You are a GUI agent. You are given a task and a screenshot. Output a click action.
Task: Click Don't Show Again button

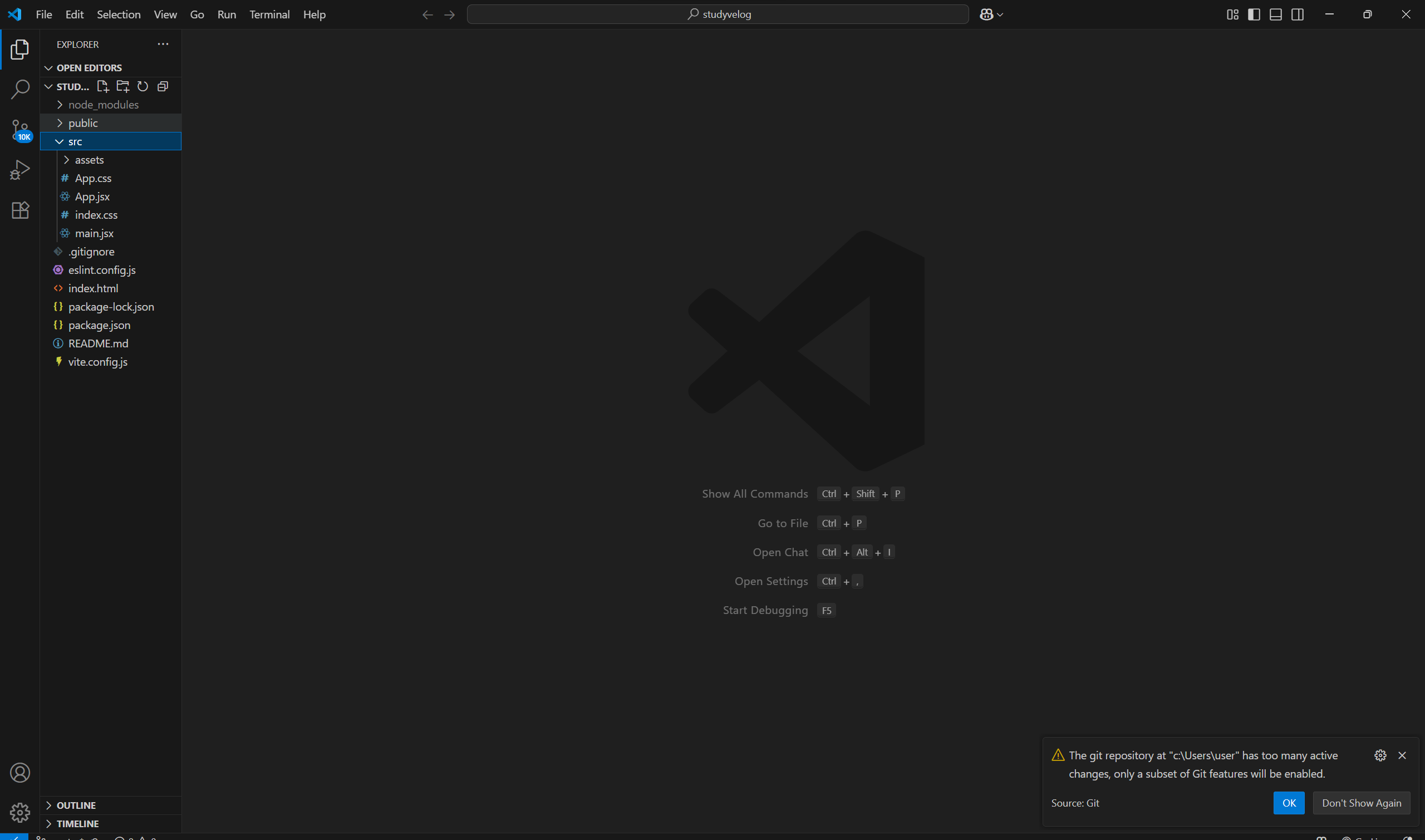[x=1361, y=803]
